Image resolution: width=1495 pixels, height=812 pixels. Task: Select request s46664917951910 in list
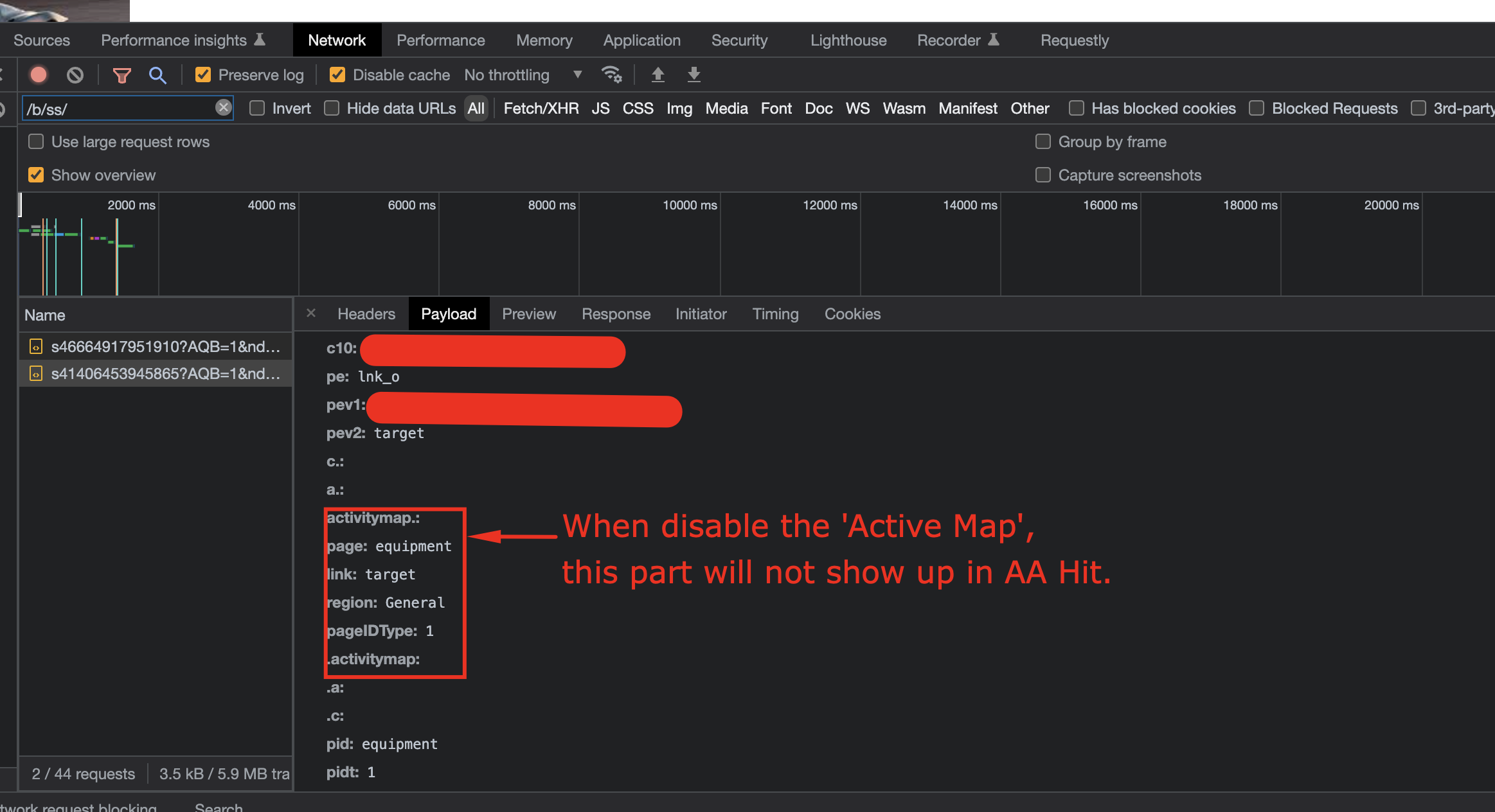pyautogui.click(x=165, y=347)
